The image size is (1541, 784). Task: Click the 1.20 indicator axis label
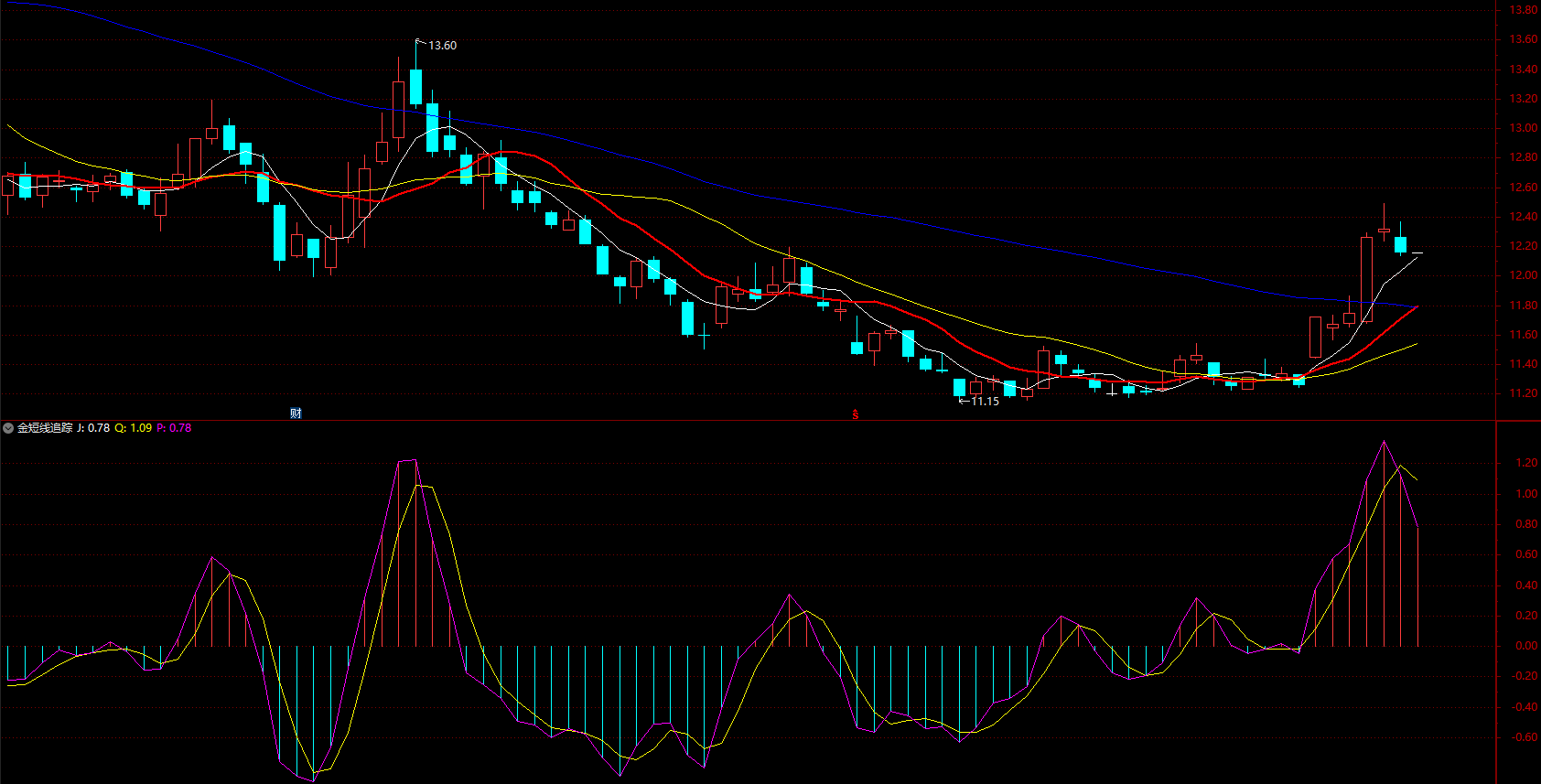point(1526,463)
